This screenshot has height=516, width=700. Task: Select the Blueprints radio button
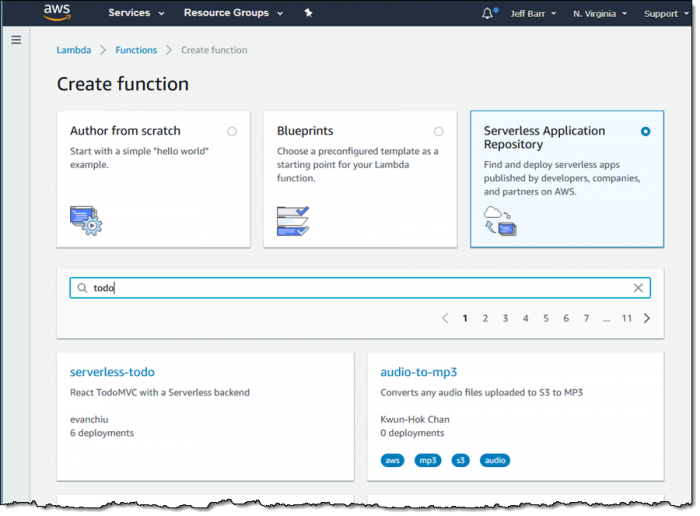pyautogui.click(x=439, y=131)
